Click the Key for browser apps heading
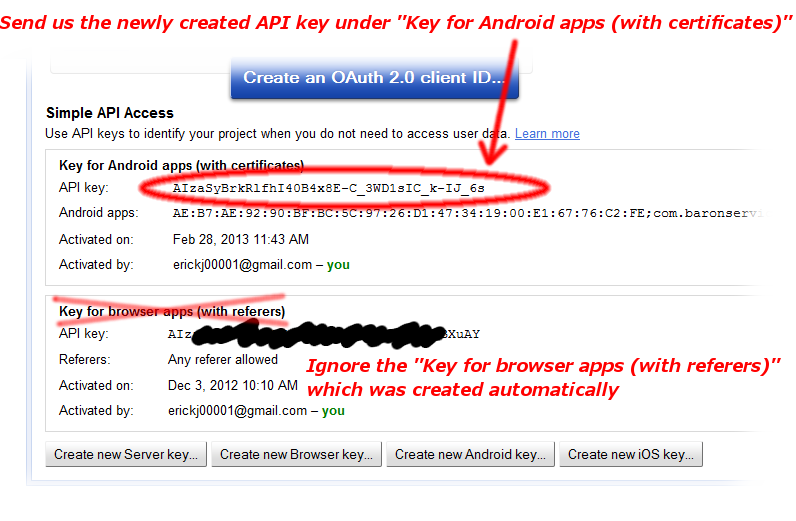Image resolution: width=796 pixels, height=521 pixels. point(172,311)
